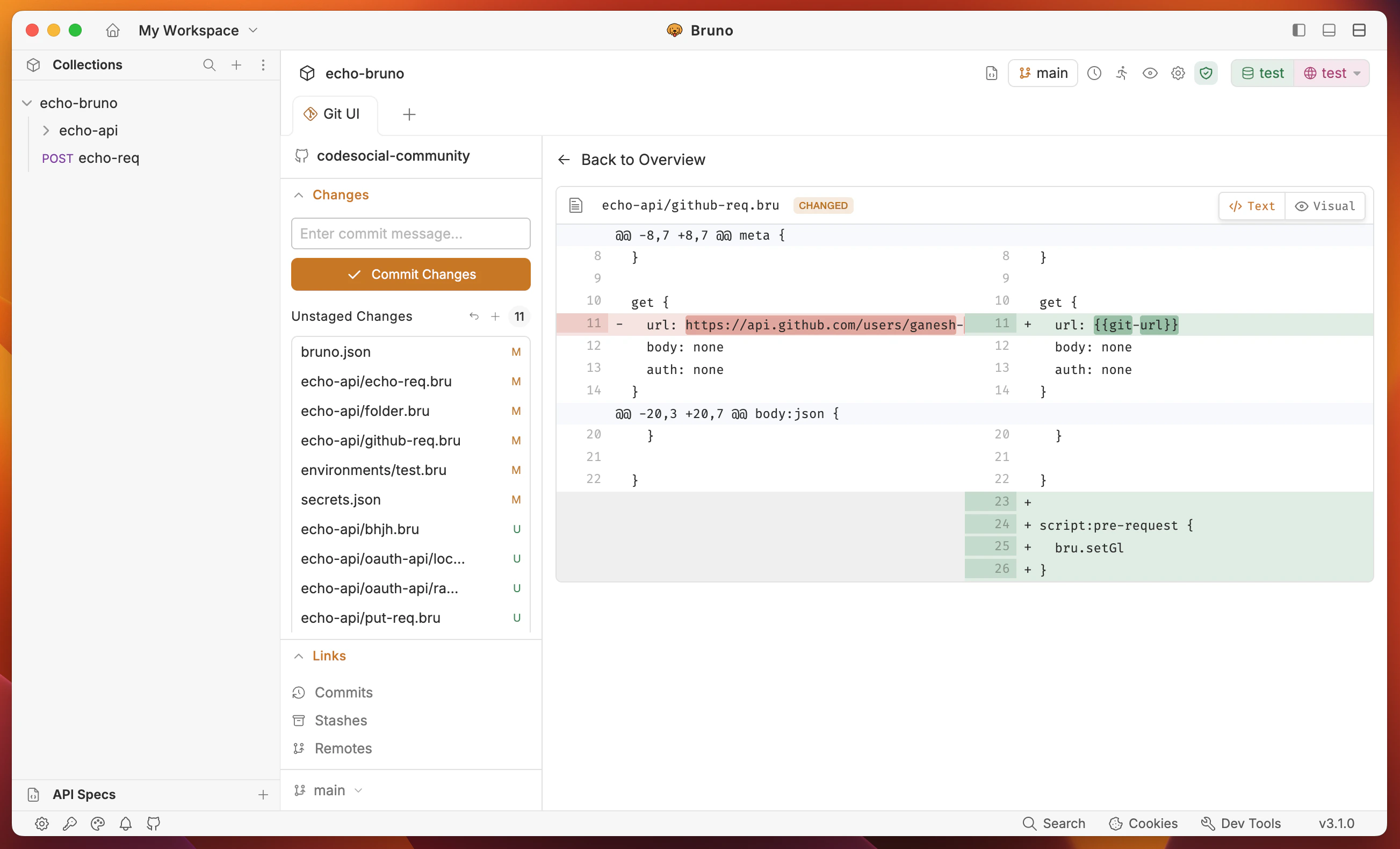The image size is (1400, 849).
Task: Click the Commit Changes button
Action: 410,274
